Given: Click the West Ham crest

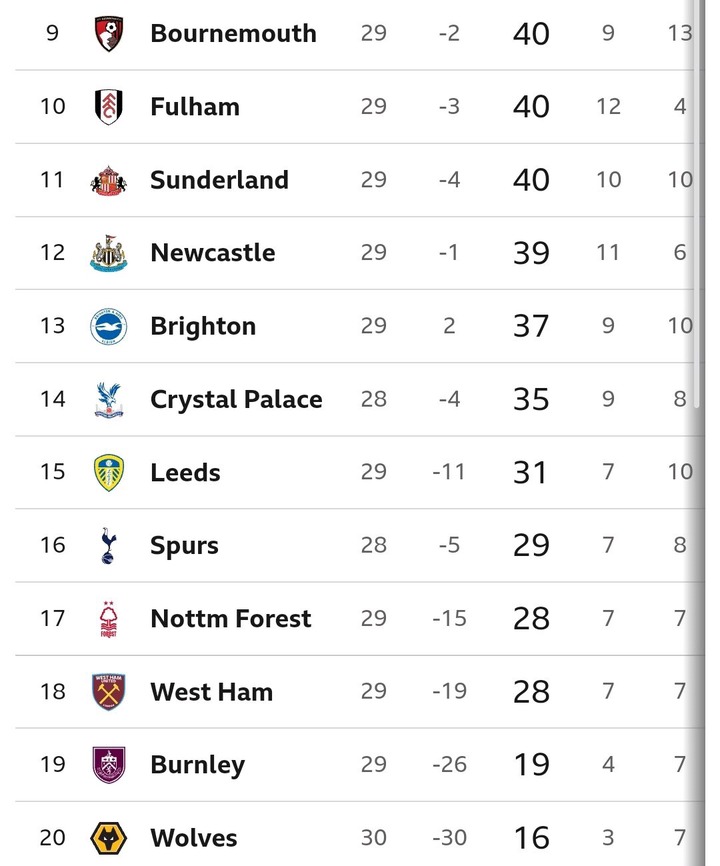Looking at the screenshot, I should click(108, 692).
